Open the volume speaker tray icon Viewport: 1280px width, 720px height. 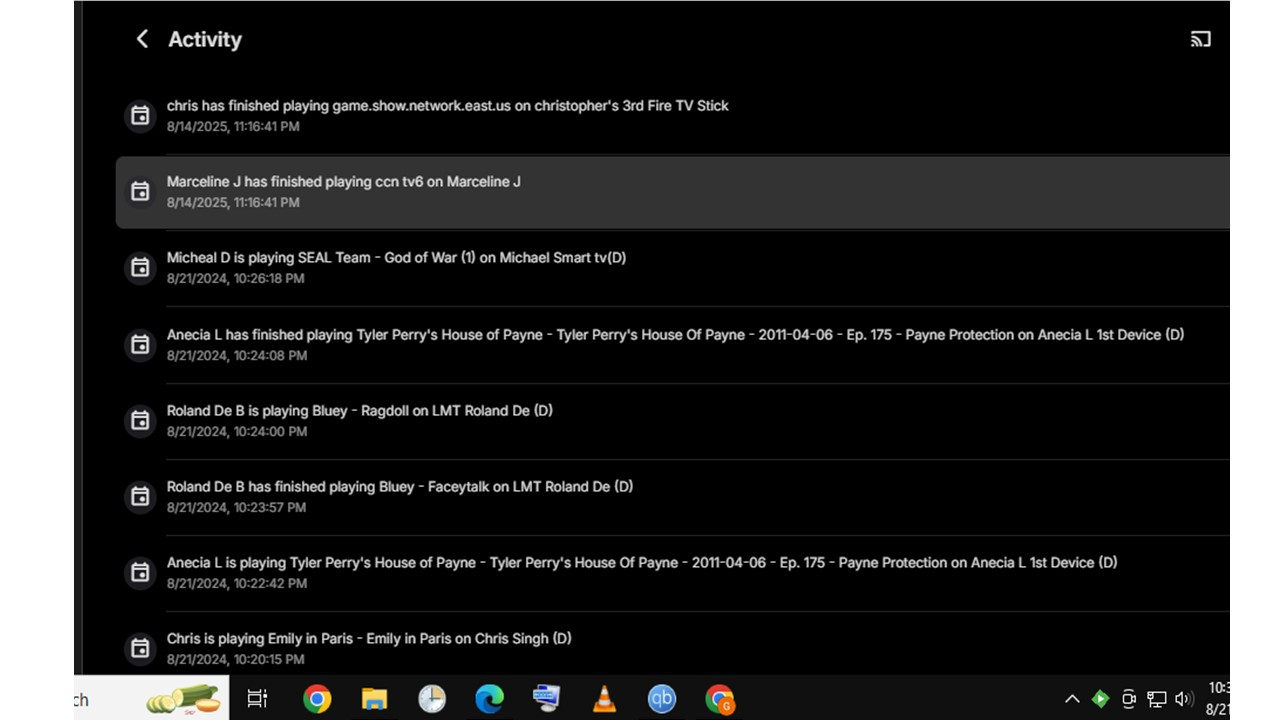tap(1185, 699)
